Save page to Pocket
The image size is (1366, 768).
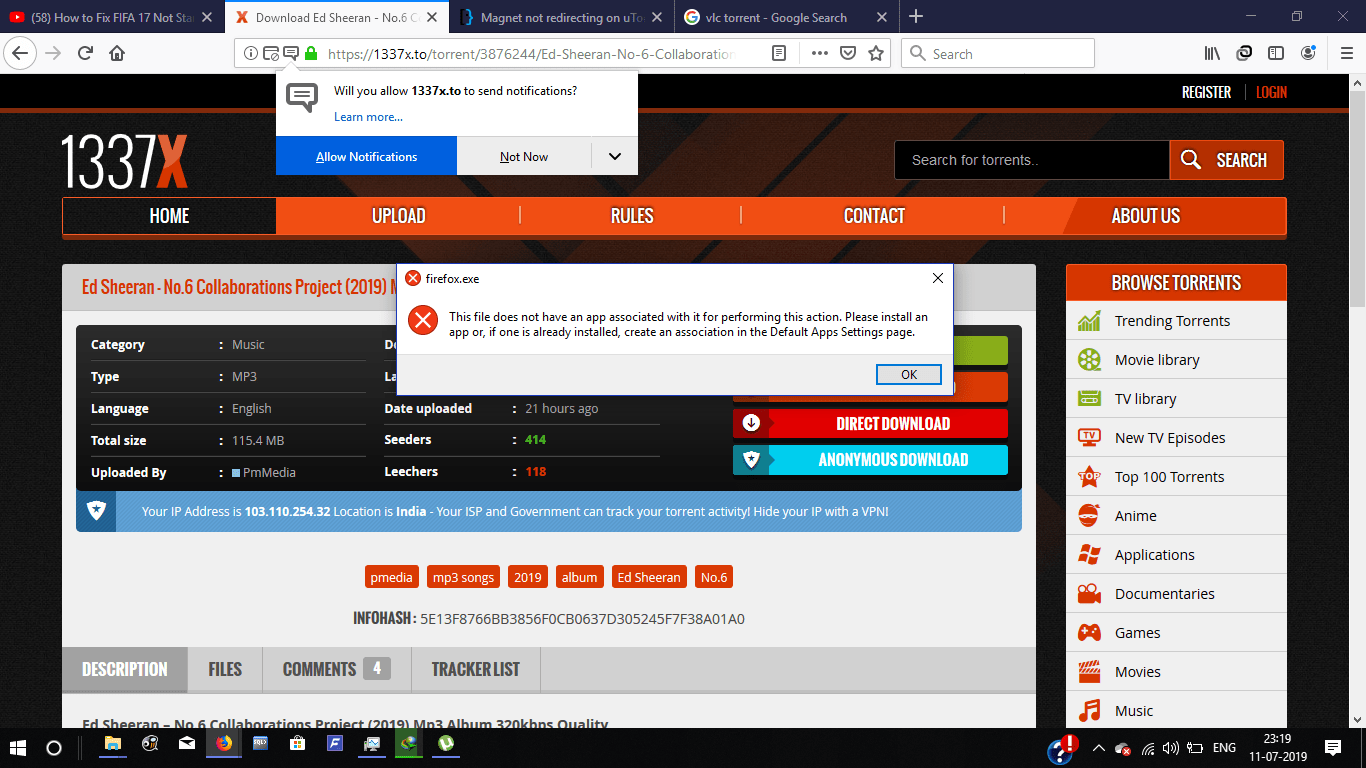[x=848, y=54]
